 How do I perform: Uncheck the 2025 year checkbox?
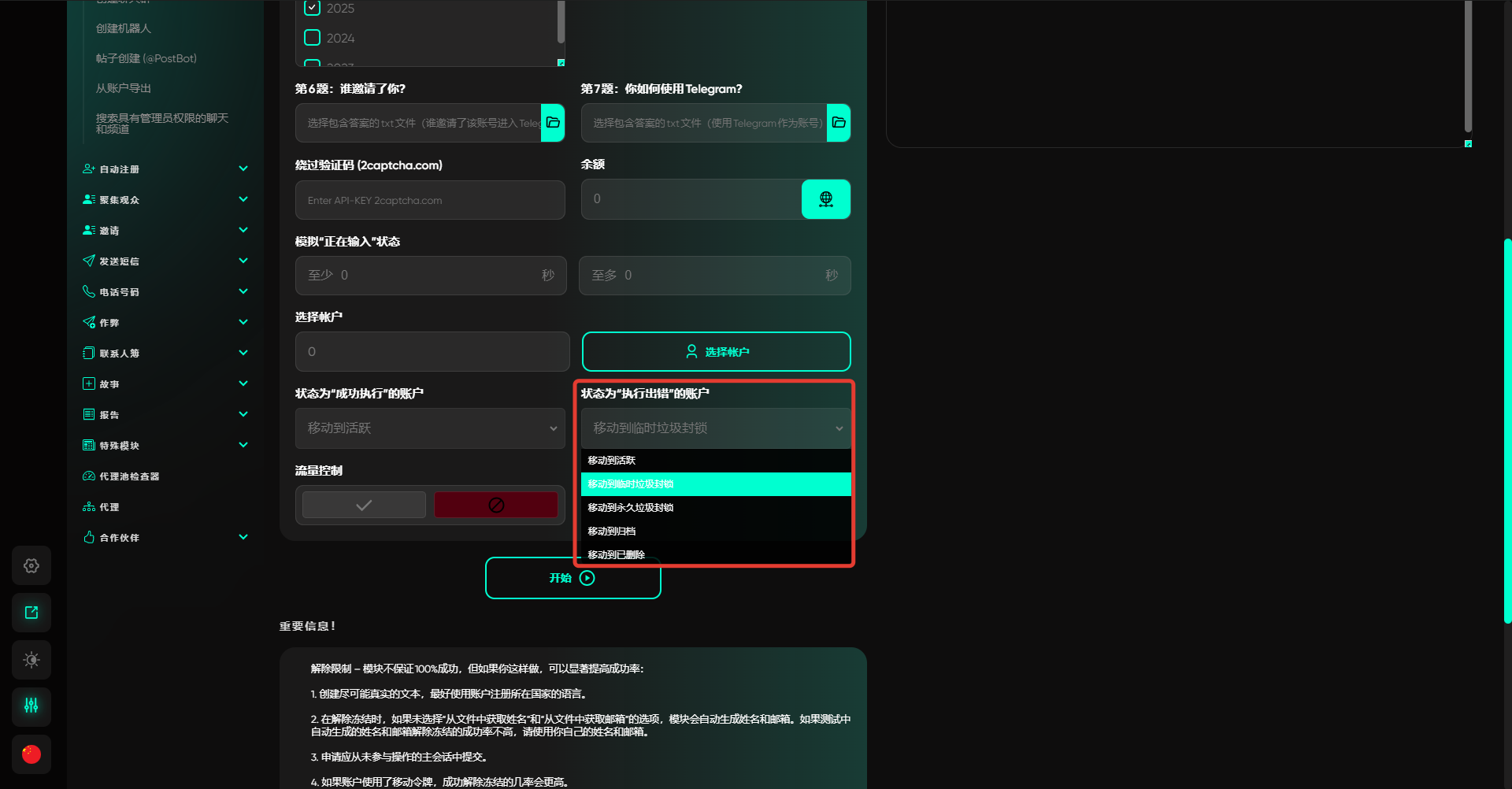point(313,8)
